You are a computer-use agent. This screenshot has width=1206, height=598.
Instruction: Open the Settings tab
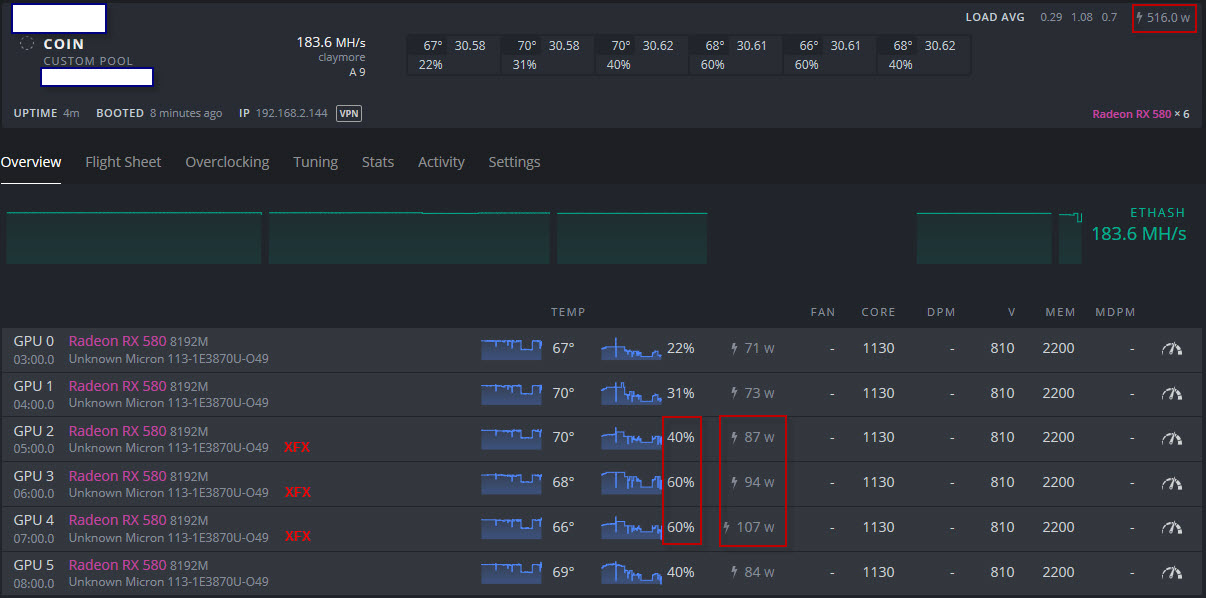click(514, 162)
